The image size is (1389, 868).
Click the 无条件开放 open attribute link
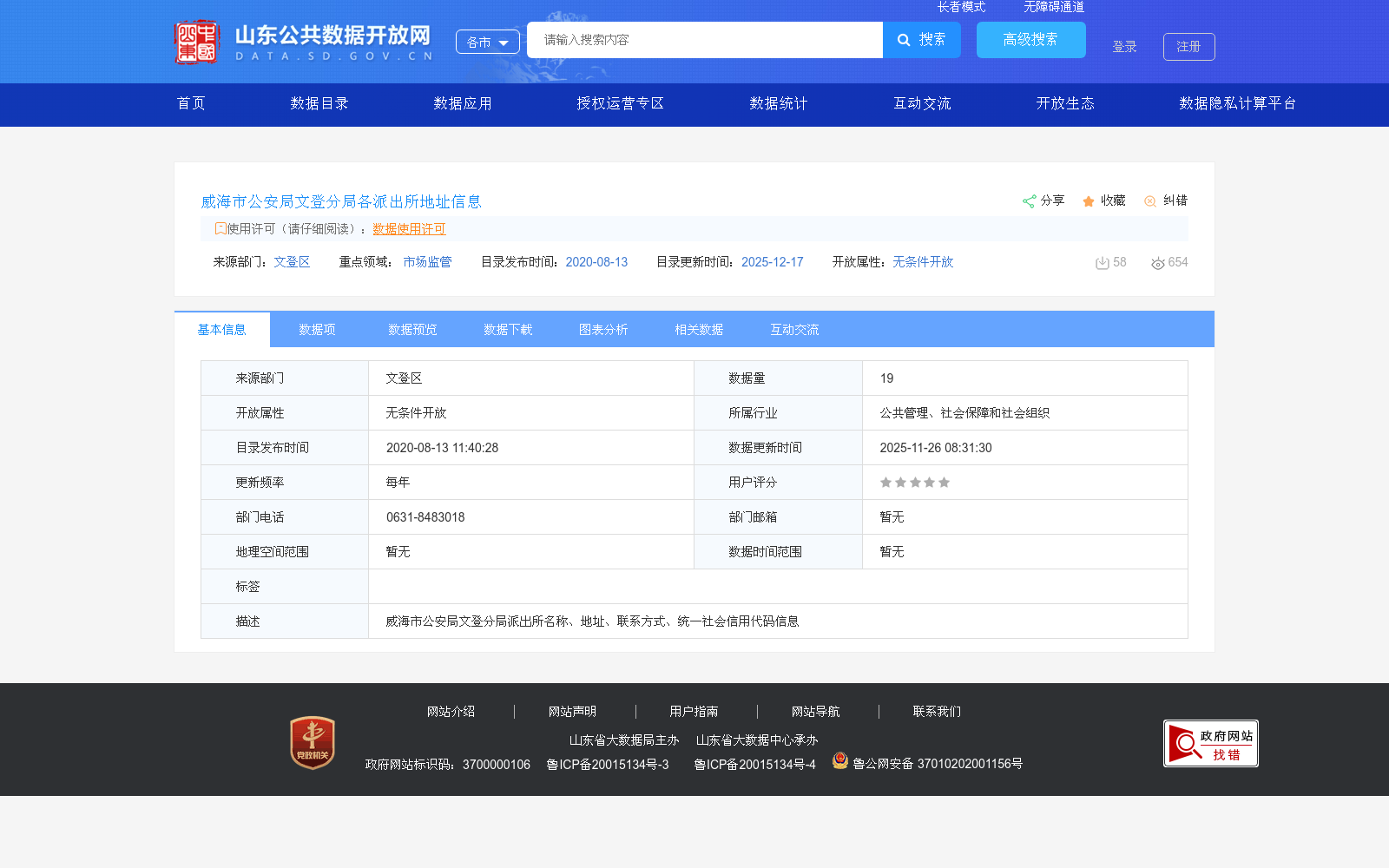coord(923,262)
